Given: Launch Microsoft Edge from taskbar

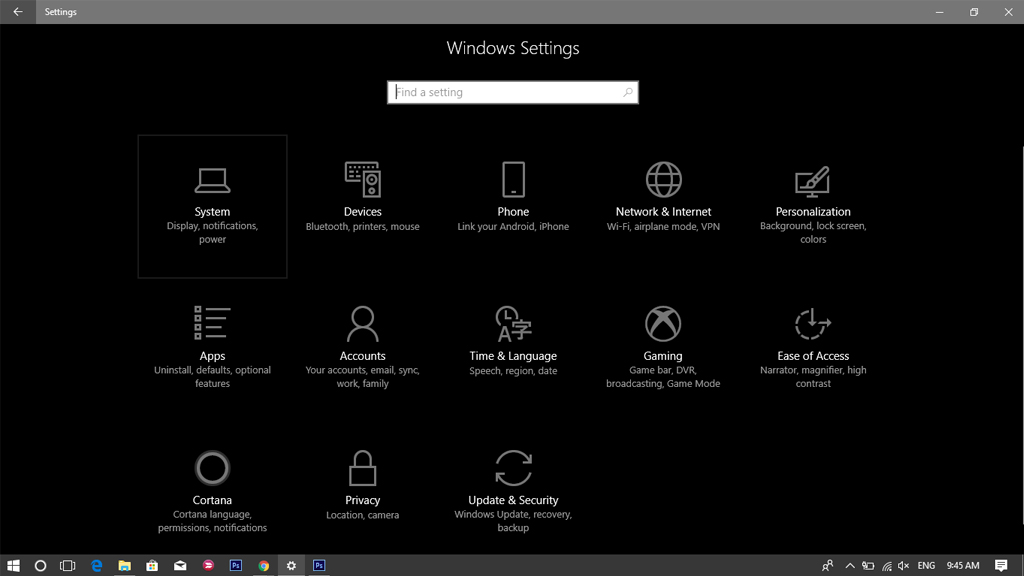Looking at the screenshot, I should click(x=97, y=566).
